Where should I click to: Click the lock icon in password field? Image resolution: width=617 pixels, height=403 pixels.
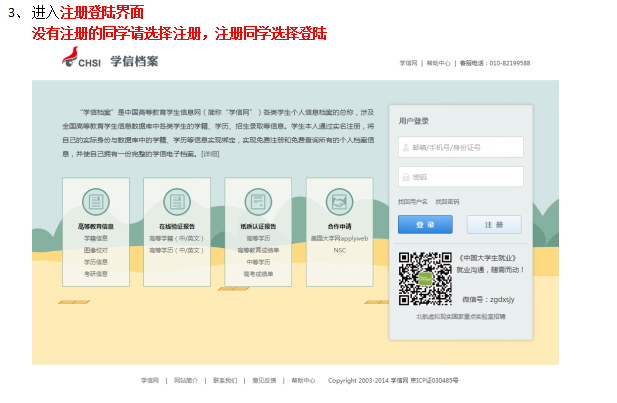(405, 177)
